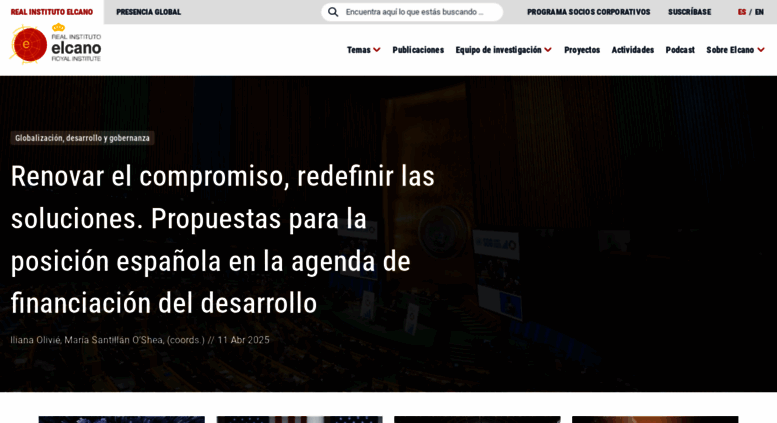Viewport: 777px width, 423px height.
Task: Expand the Temas dropdown chevron
Action: click(377, 50)
